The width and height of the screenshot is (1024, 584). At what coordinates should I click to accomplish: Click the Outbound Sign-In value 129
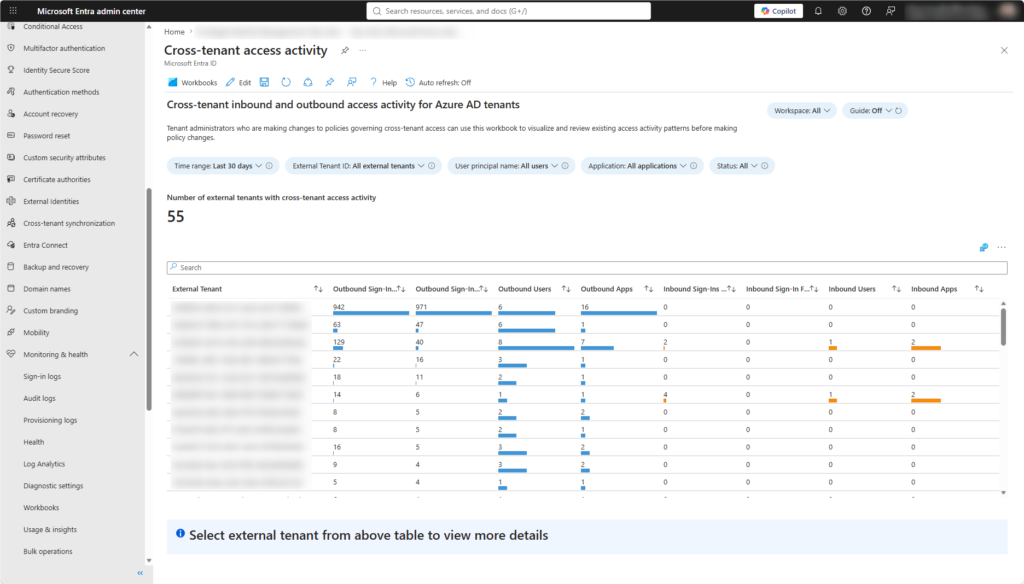tap(338, 342)
